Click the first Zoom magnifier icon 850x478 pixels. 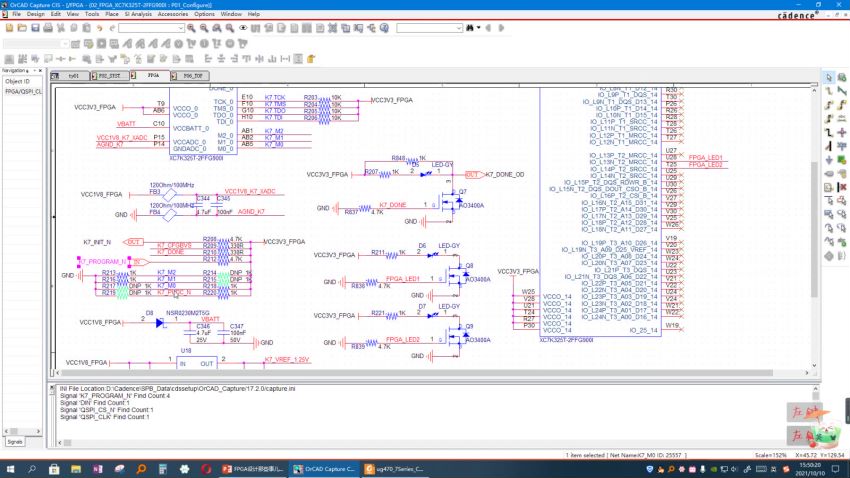[x=191, y=28]
